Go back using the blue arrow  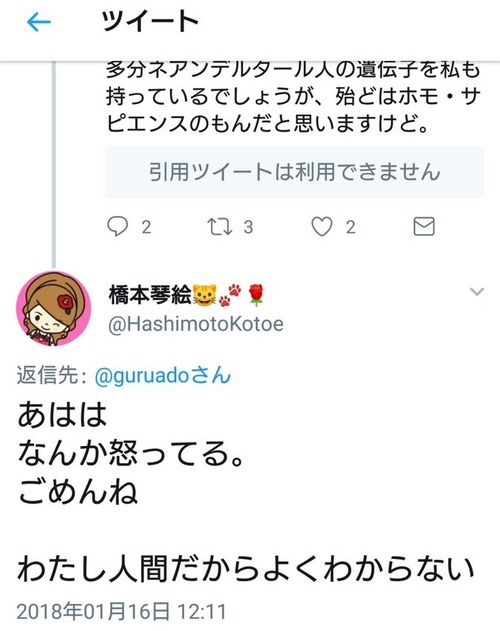38,21
